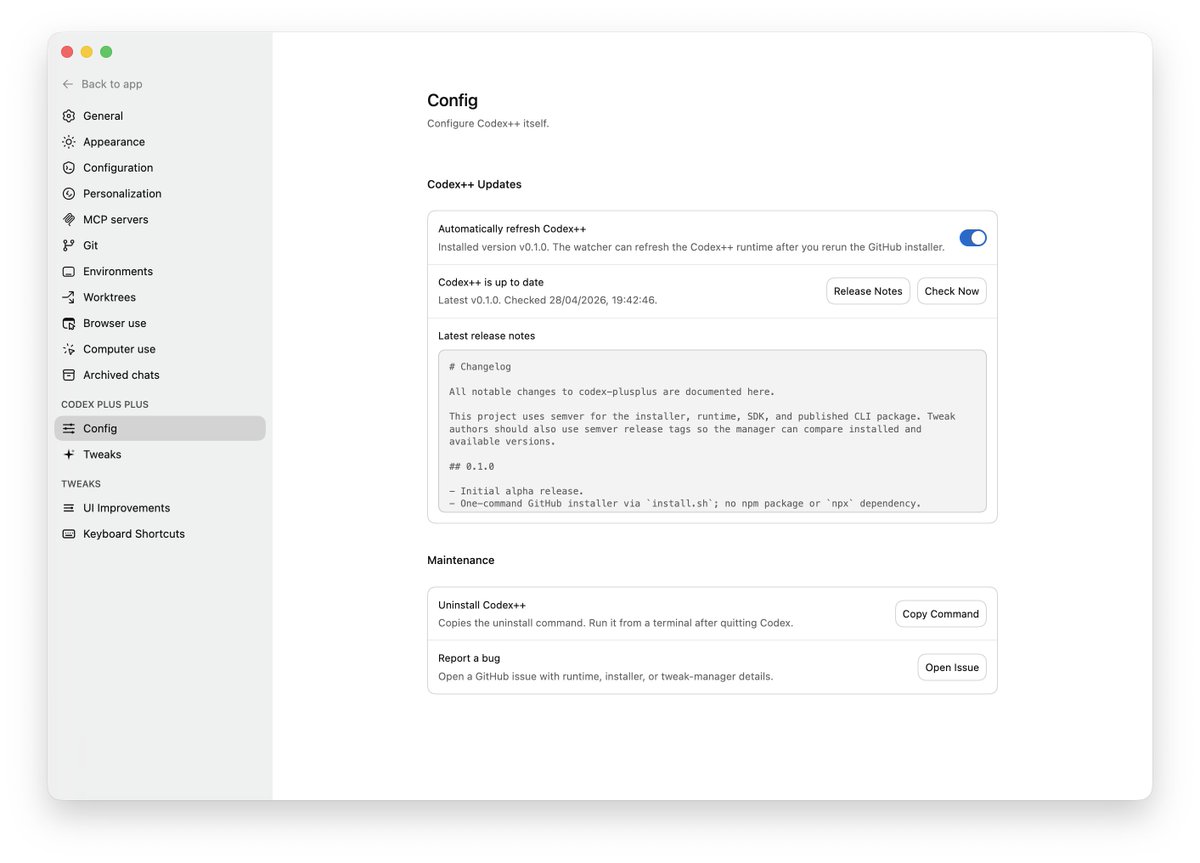This screenshot has height=863, width=1200.
Task: Click Check Now button
Action: tap(952, 291)
